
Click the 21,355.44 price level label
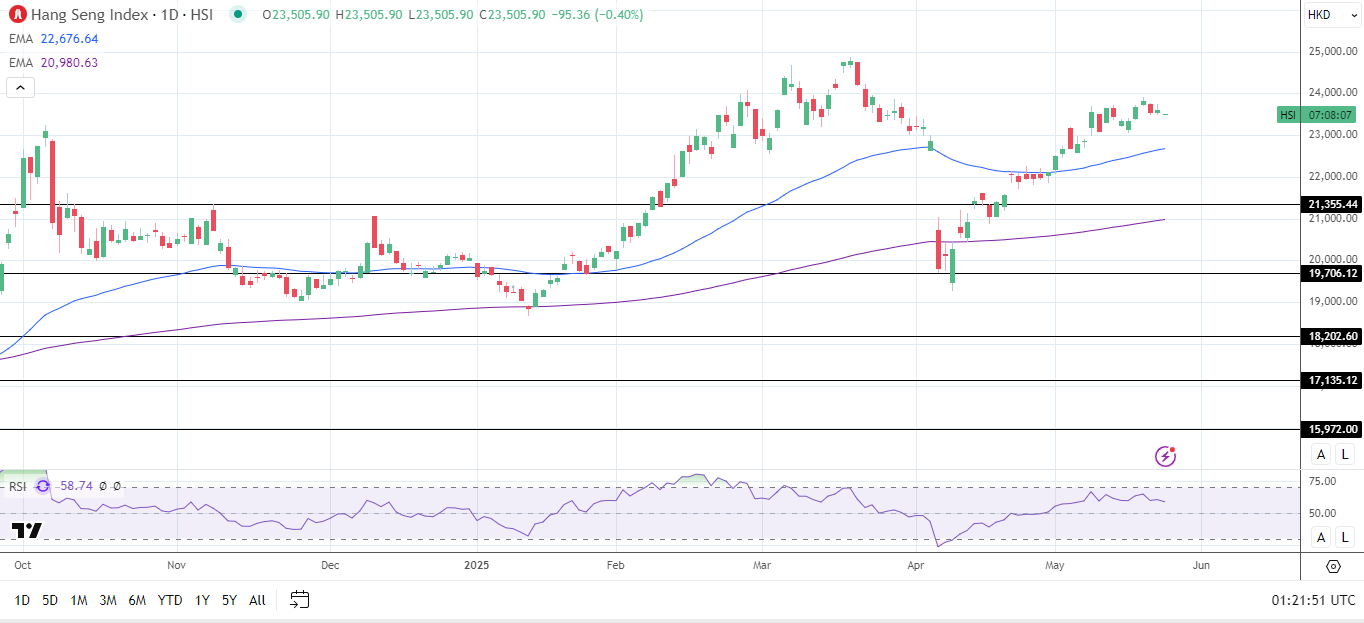point(1332,205)
